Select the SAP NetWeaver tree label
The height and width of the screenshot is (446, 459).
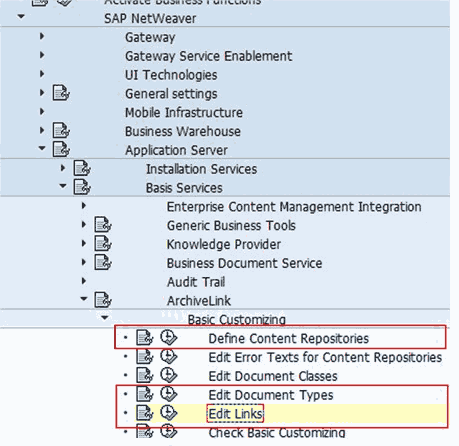tap(150, 19)
